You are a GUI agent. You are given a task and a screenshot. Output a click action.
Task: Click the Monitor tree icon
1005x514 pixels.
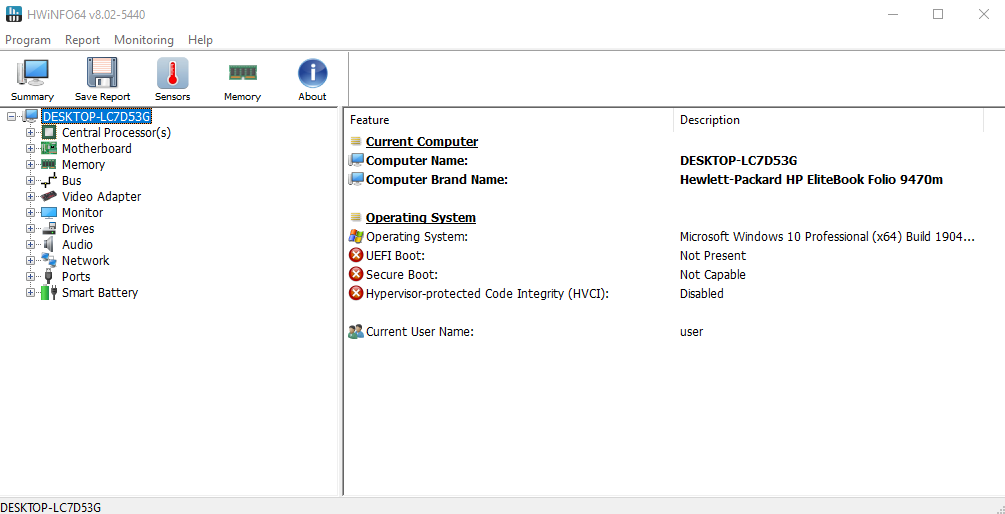[x=49, y=213]
